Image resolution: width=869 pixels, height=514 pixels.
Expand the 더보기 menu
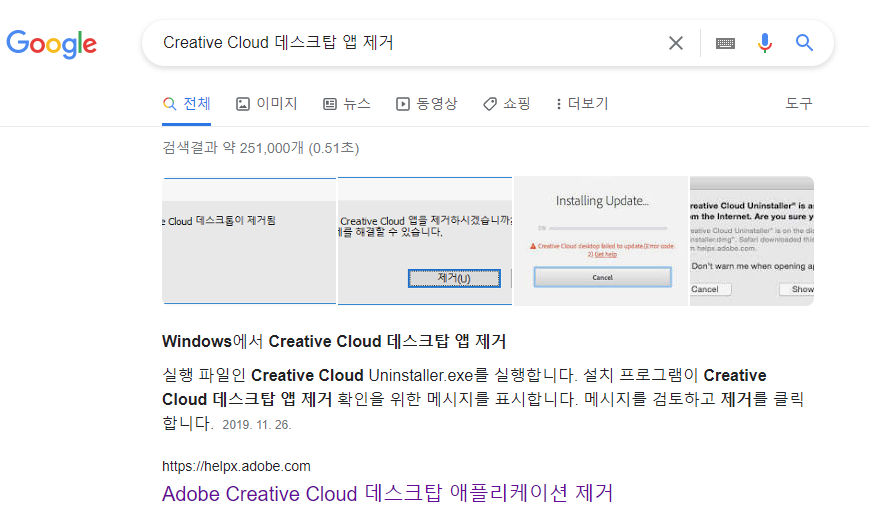pyautogui.click(x=582, y=104)
